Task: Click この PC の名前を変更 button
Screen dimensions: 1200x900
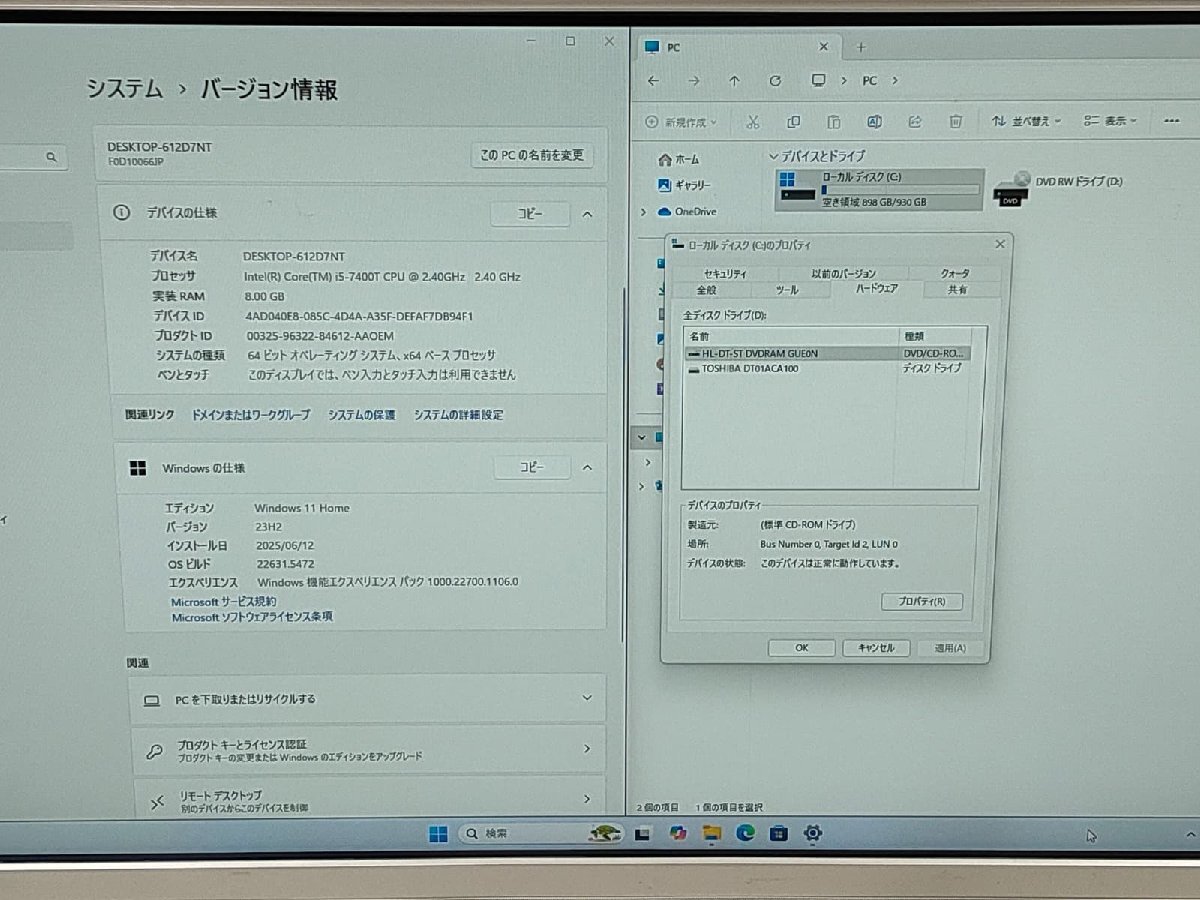Action: pyautogui.click(x=531, y=156)
